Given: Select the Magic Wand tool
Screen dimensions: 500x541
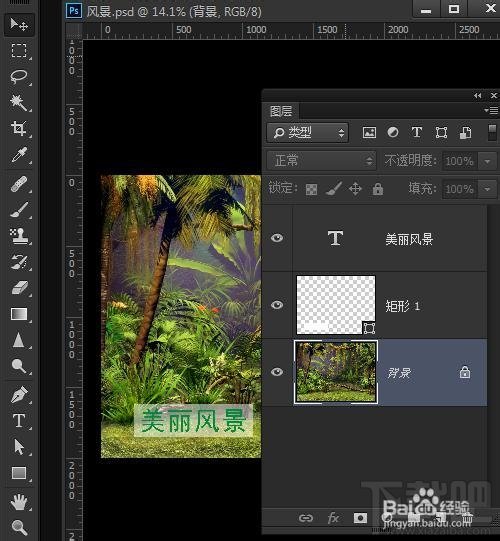Looking at the screenshot, I should tap(19, 102).
